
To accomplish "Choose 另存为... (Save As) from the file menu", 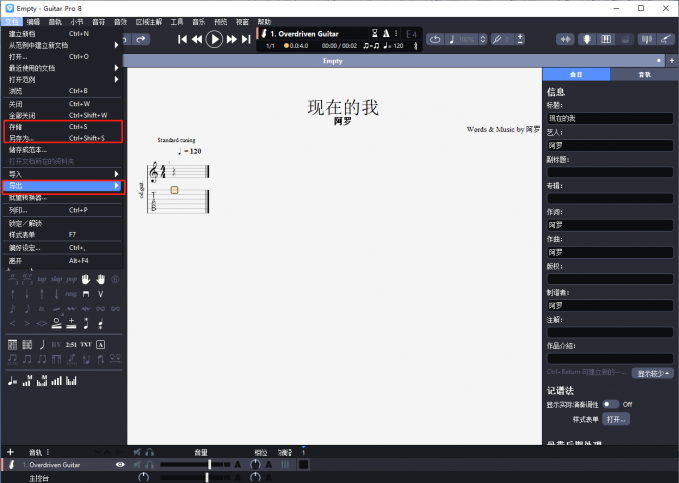I will [60, 138].
